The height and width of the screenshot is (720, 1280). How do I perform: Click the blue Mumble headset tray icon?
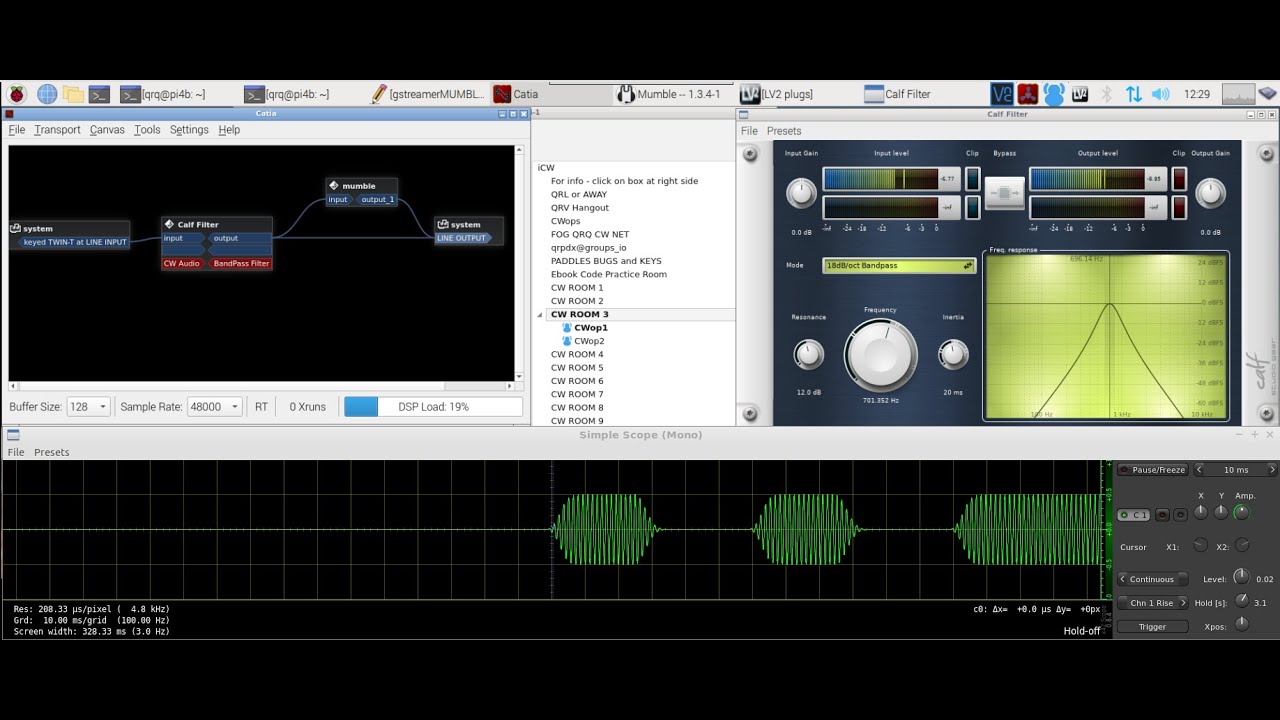[x=1054, y=94]
